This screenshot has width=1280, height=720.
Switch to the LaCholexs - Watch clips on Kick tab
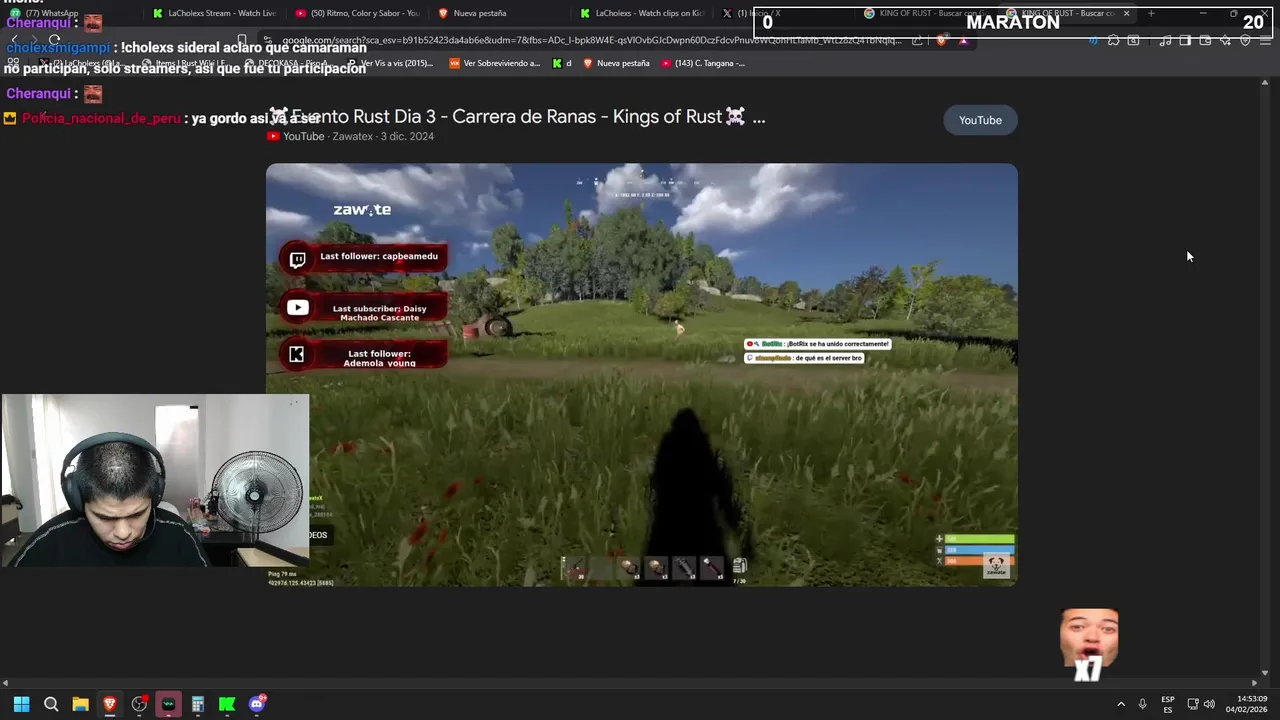click(642, 13)
